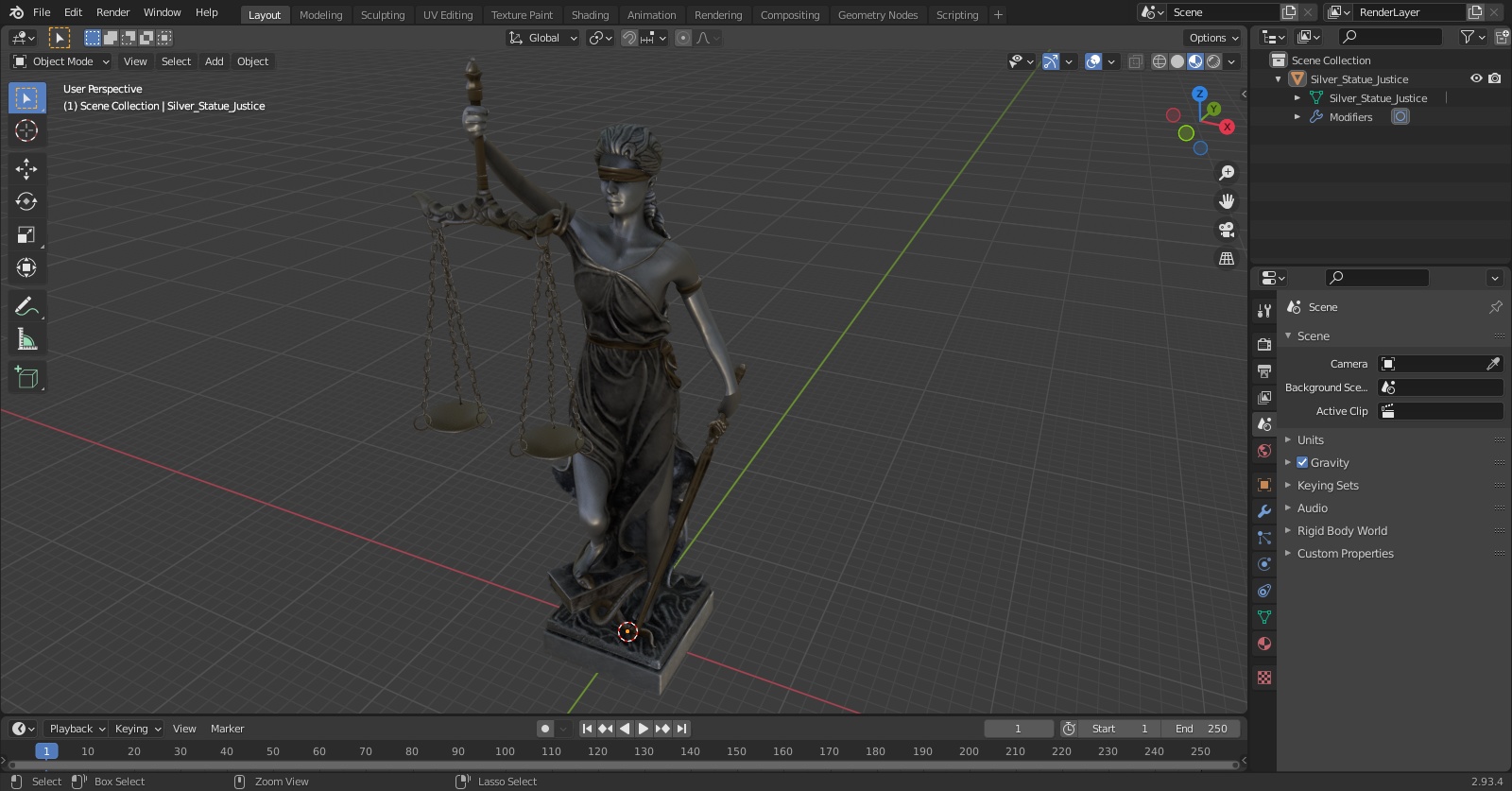
Task: Click the viewport zoom magnifier icon
Action: (1227, 173)
